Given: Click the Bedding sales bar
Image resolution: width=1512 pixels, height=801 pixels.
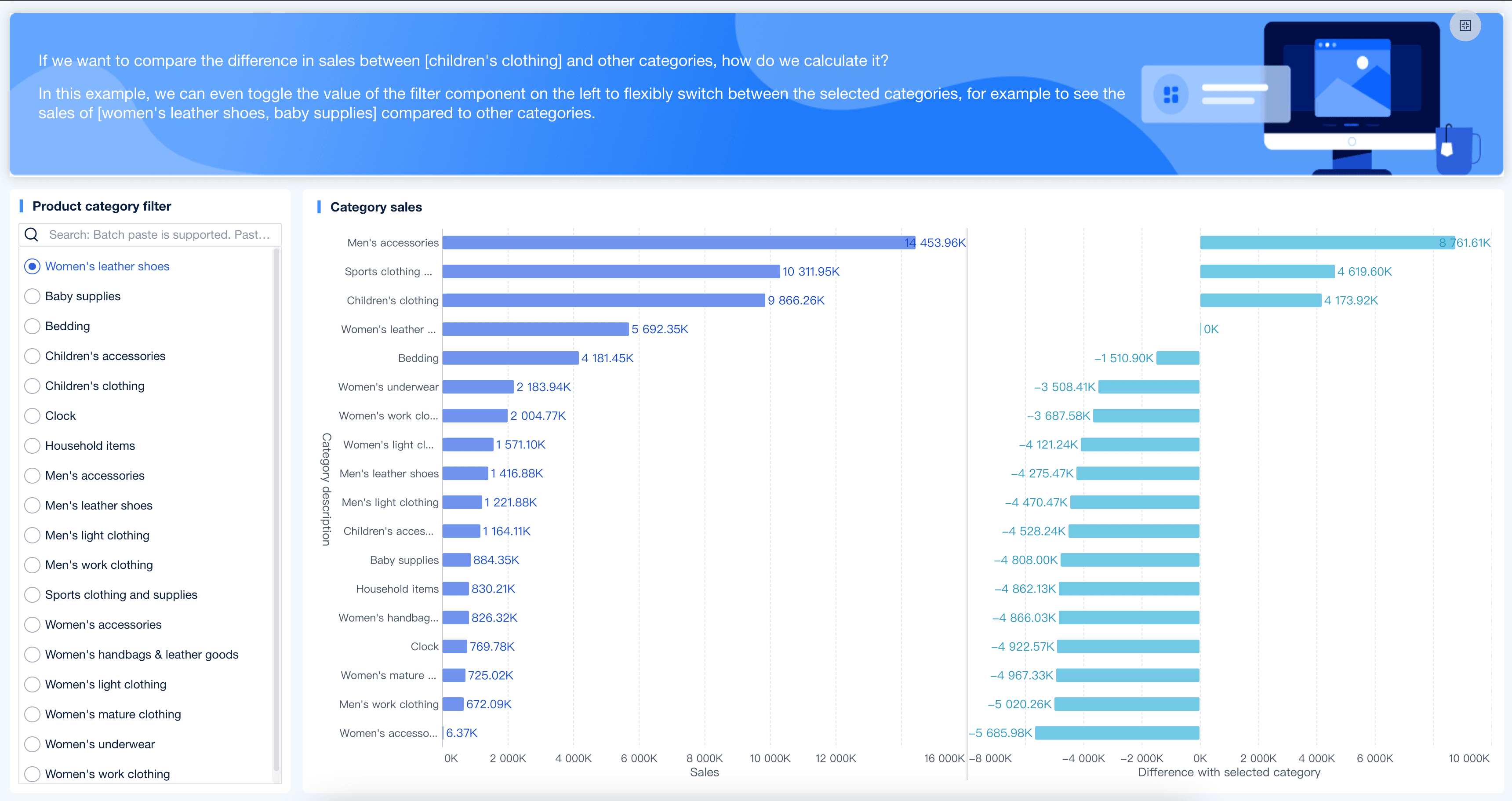Looking at the screenshot, I should click(x=511, y=358).
